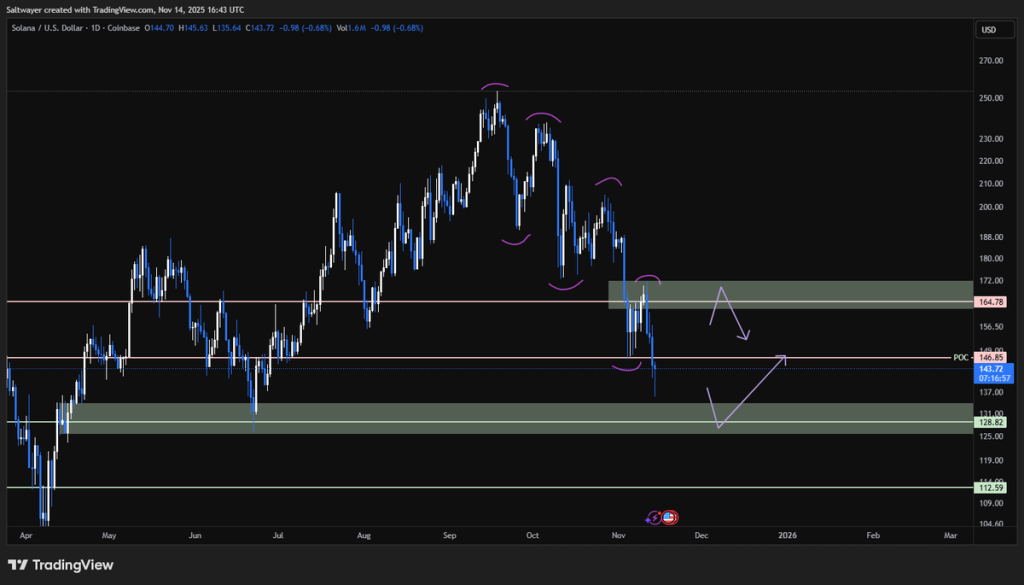The width and height of the screenshot is (1024, 585).
Task: Click the POC 146.85 price label
Action: click(989, 357)
